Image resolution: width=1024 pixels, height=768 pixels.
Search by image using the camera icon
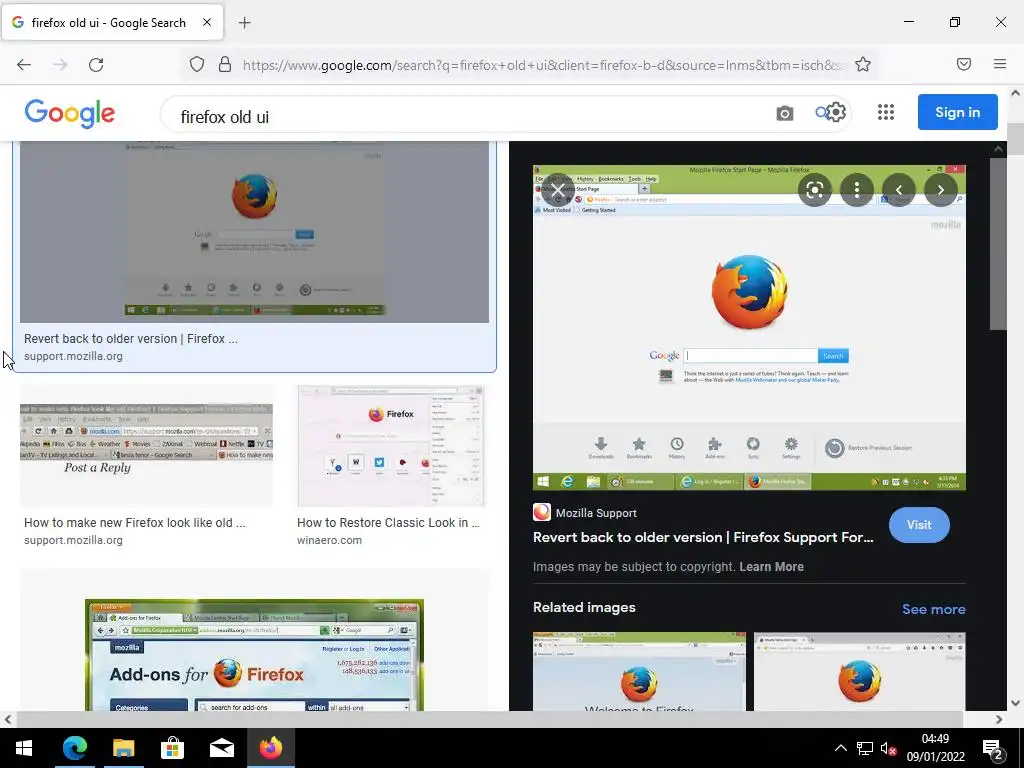(784, 114)
